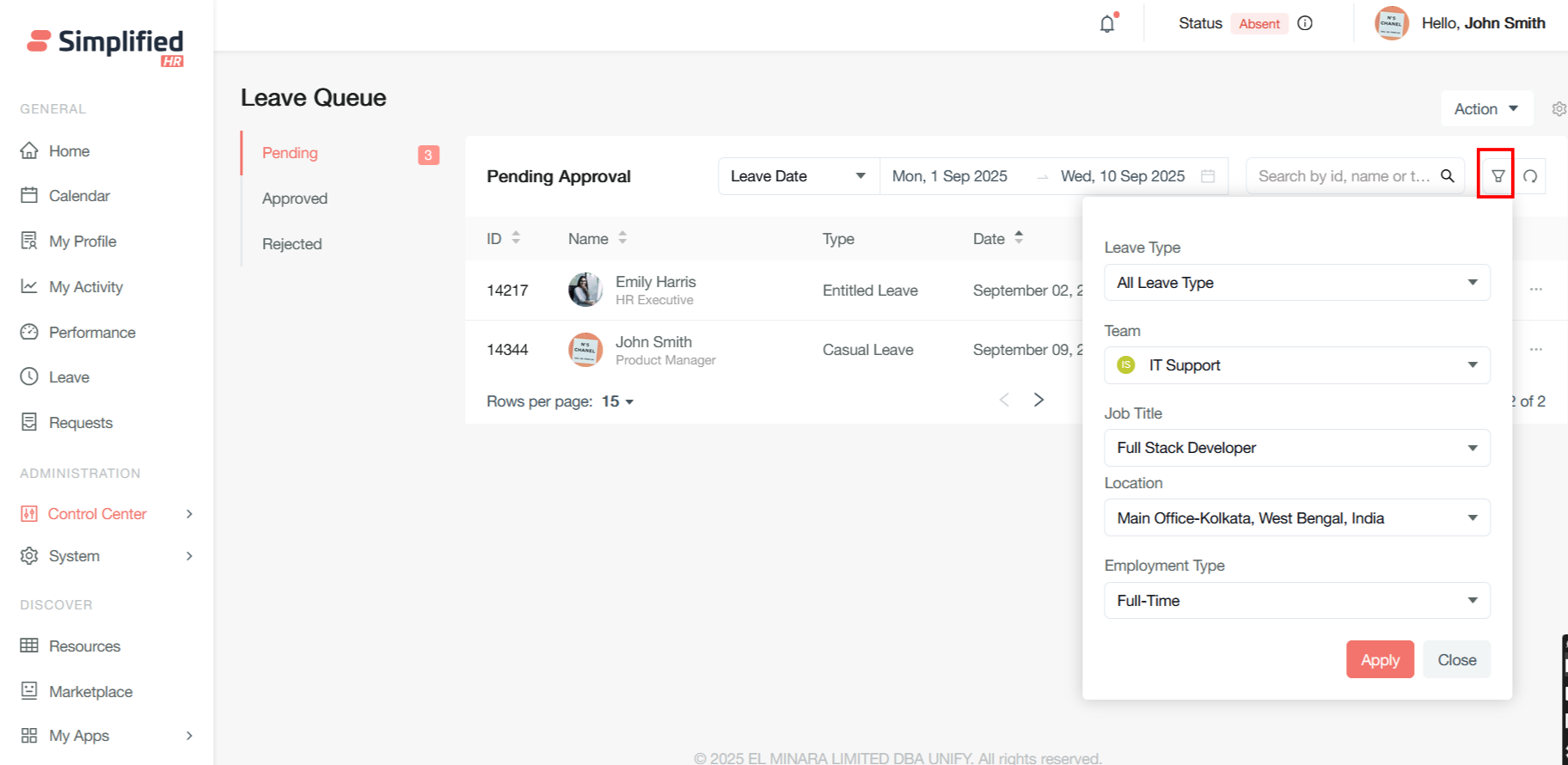
Task: Switch to the Approved tab
Action: [295, 199]
